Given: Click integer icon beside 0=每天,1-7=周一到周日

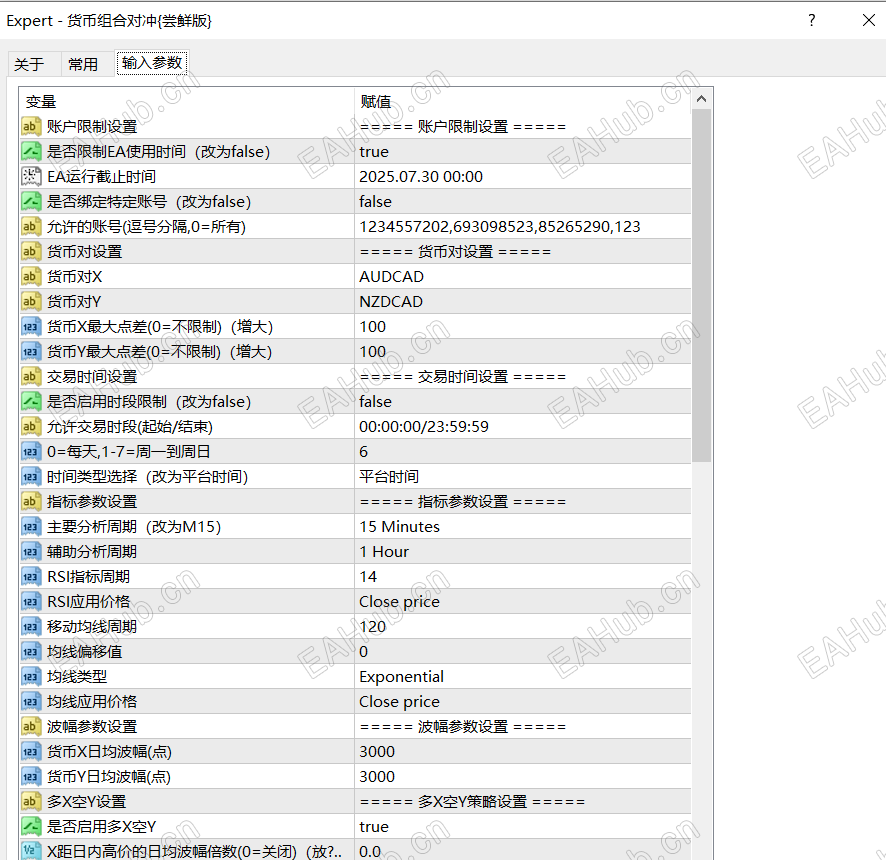Looking at the screenshot, I should [x=31, y=451].
